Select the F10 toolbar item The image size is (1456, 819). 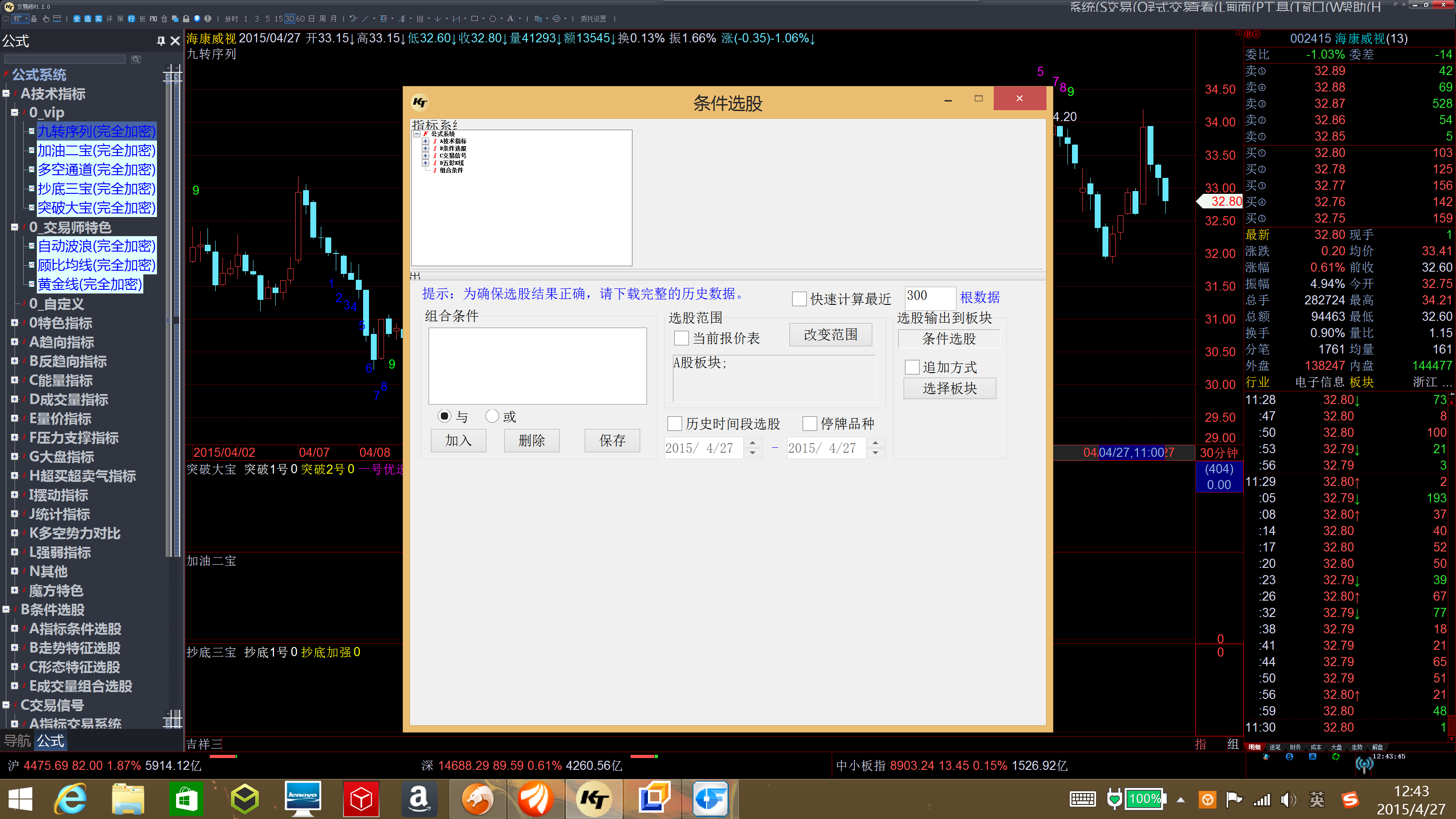pos(153,19)
